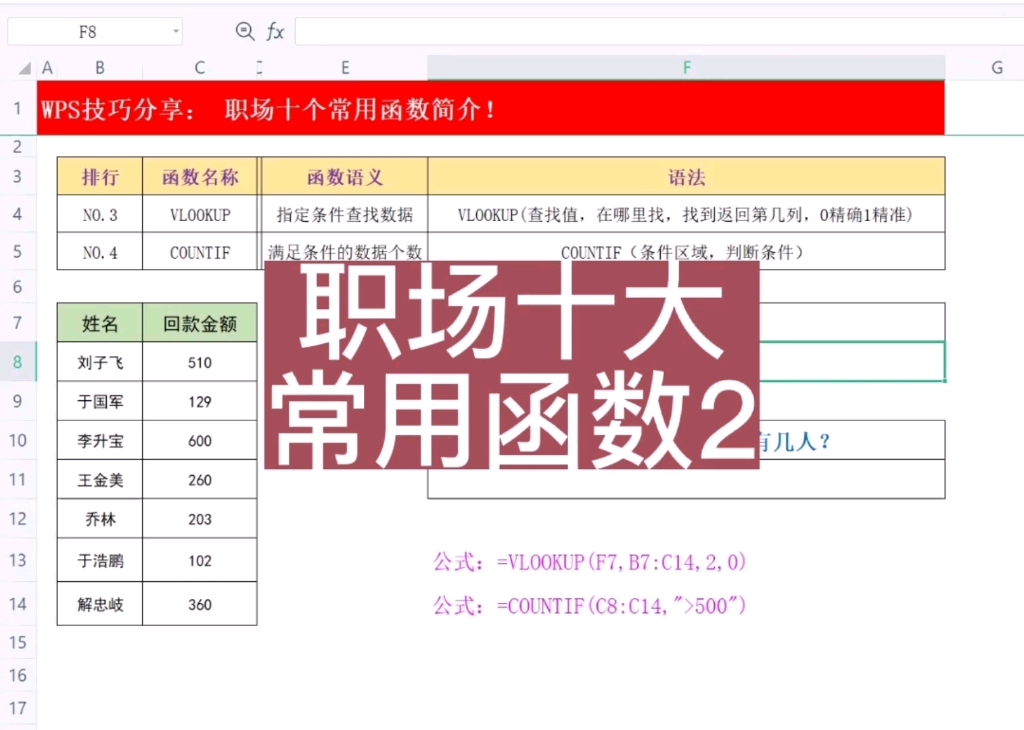Image resolution: width=1024 pixels, height=730 pixels.
Task: Click the fx insert function icon
Action: click(x=274, y=31)
